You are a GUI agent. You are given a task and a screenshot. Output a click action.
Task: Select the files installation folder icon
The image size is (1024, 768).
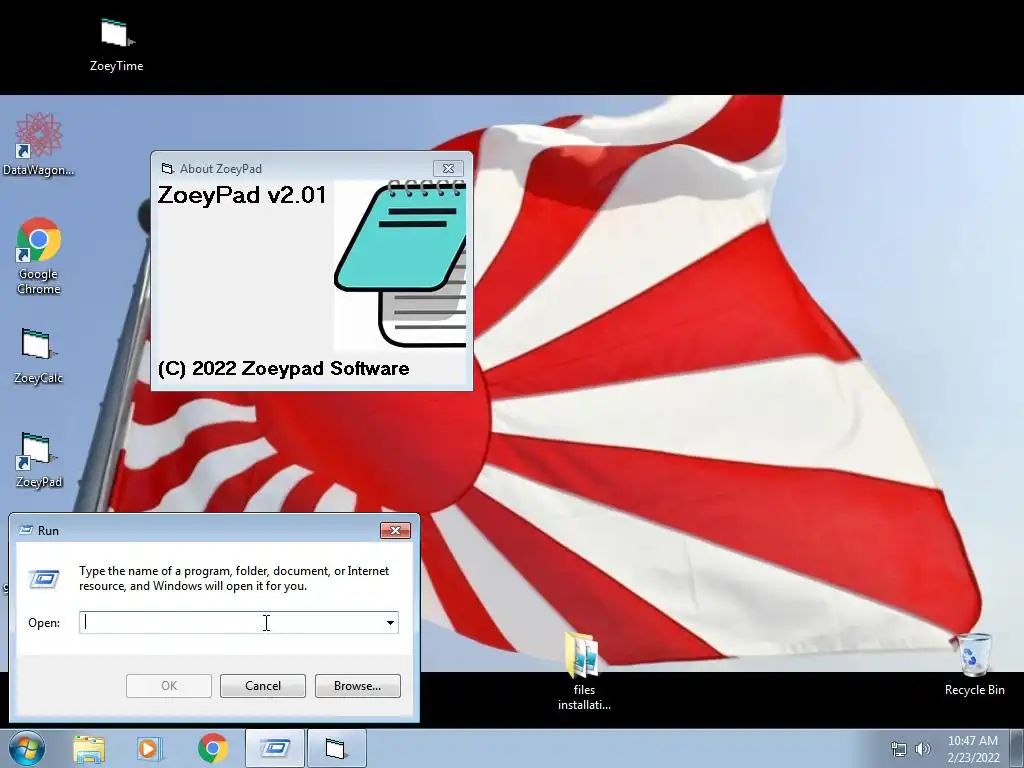click(x=584, y=671)
